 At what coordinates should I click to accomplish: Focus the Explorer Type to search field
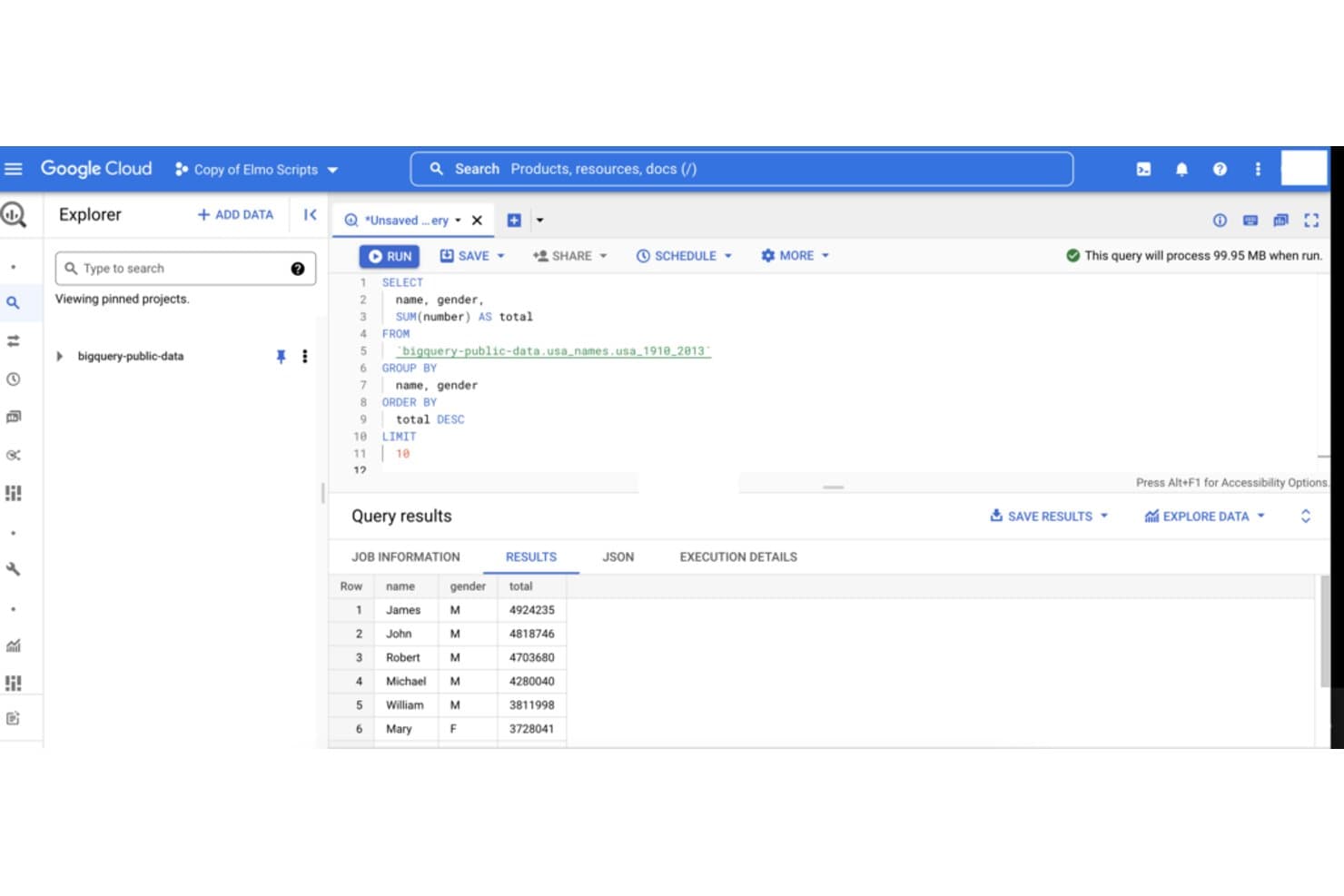(x=185, y=269)
